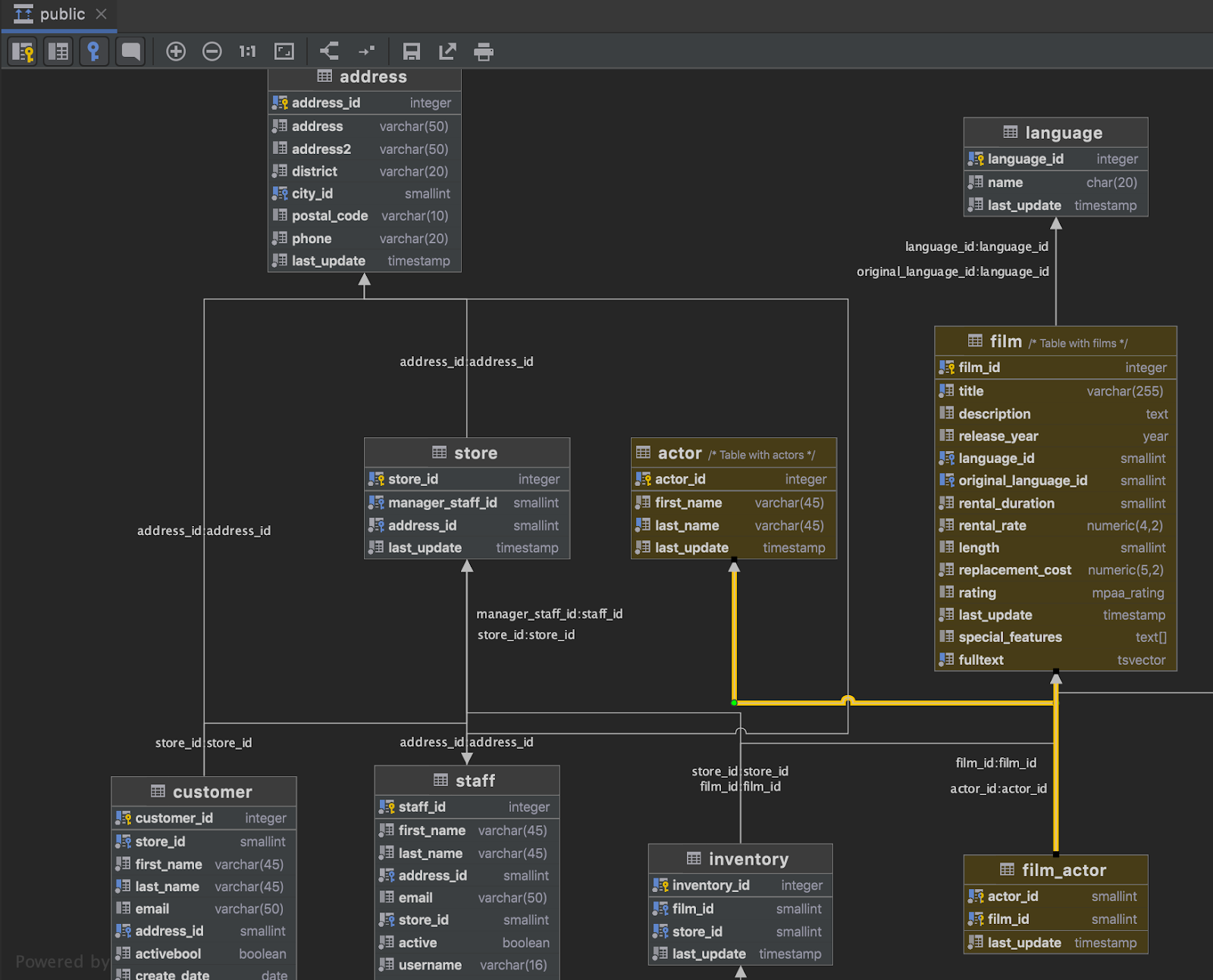The height and width of the screenshot is (980, 1213).
Task: Toggle the Key Columns display button
Action: click(23, 52)
